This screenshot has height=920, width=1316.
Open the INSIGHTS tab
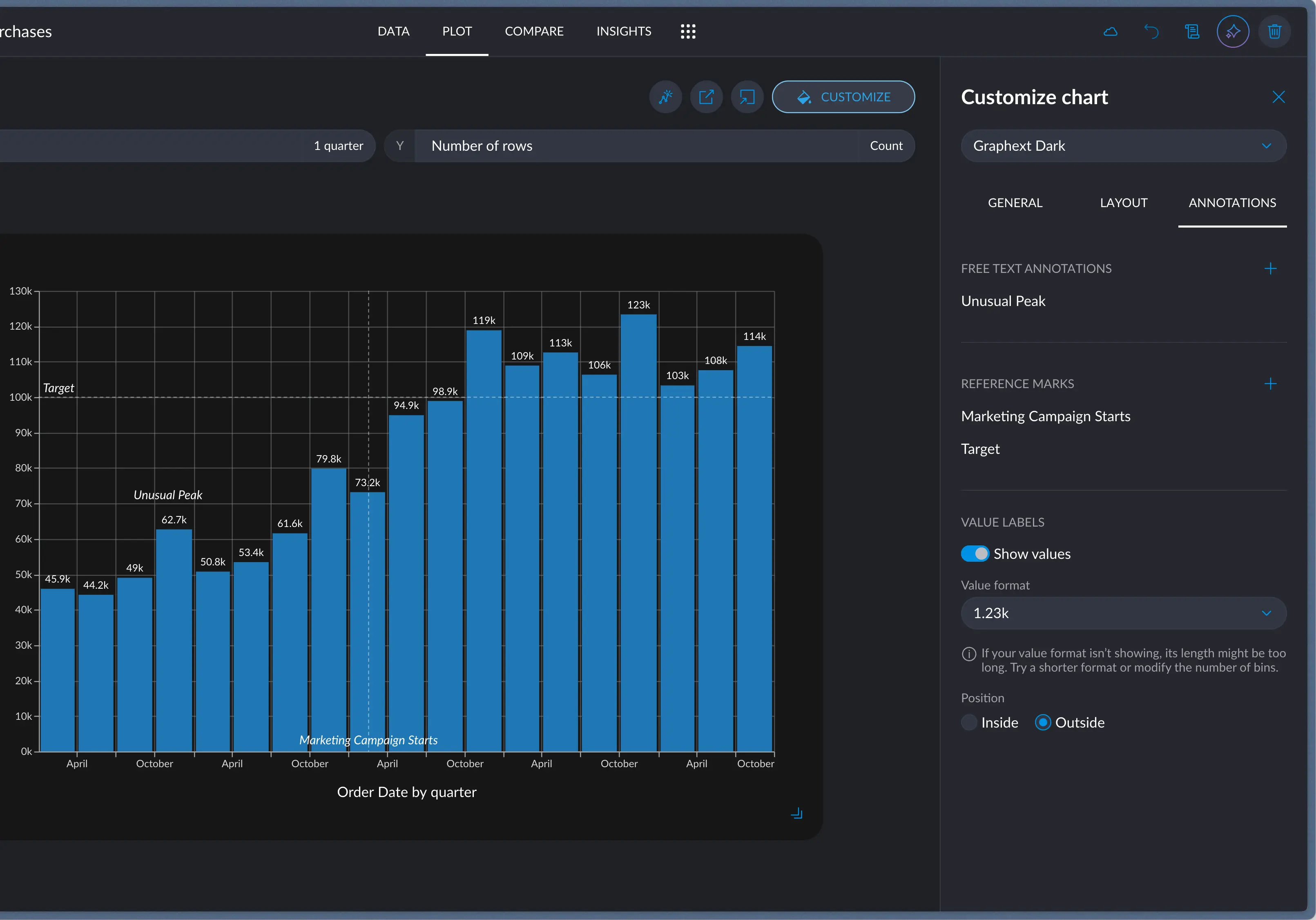tap(624, 31)
